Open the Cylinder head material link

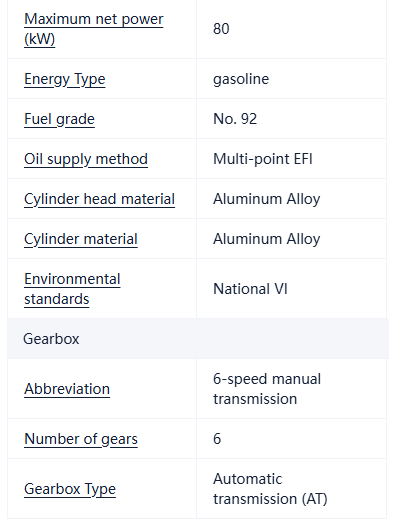99,199
